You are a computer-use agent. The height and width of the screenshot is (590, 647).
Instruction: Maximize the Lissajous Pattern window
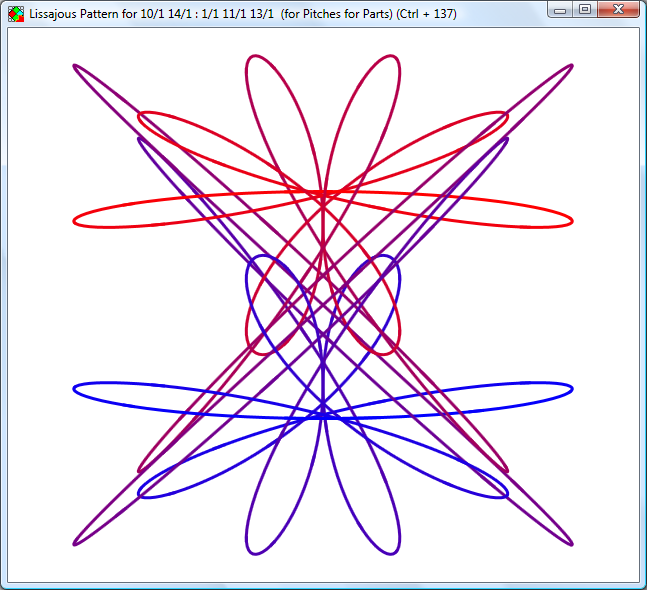coord(585,10)
